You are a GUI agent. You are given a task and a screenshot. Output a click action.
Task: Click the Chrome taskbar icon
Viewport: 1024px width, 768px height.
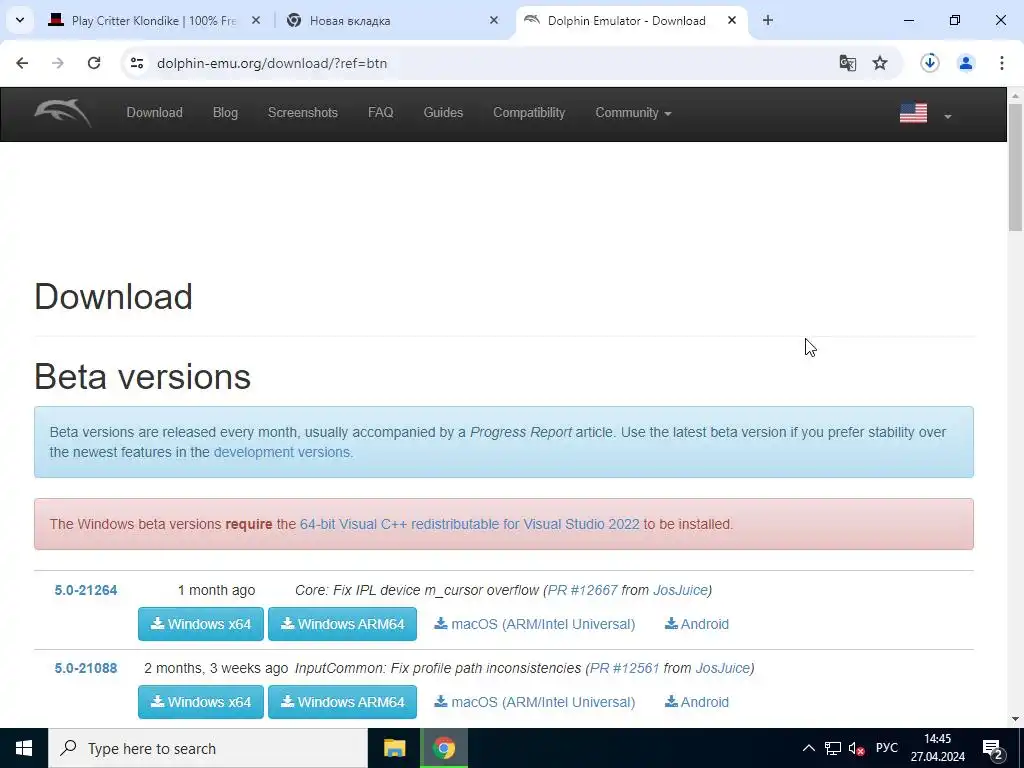(x=443, y=748)
